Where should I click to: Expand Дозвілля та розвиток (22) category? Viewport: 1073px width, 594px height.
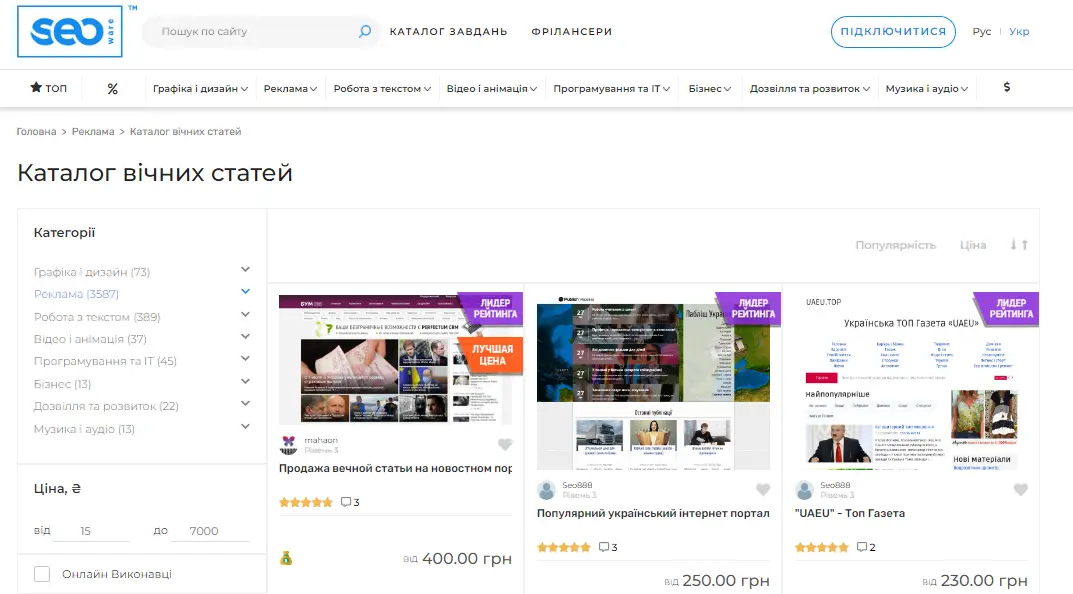click(x=245, y=404)
